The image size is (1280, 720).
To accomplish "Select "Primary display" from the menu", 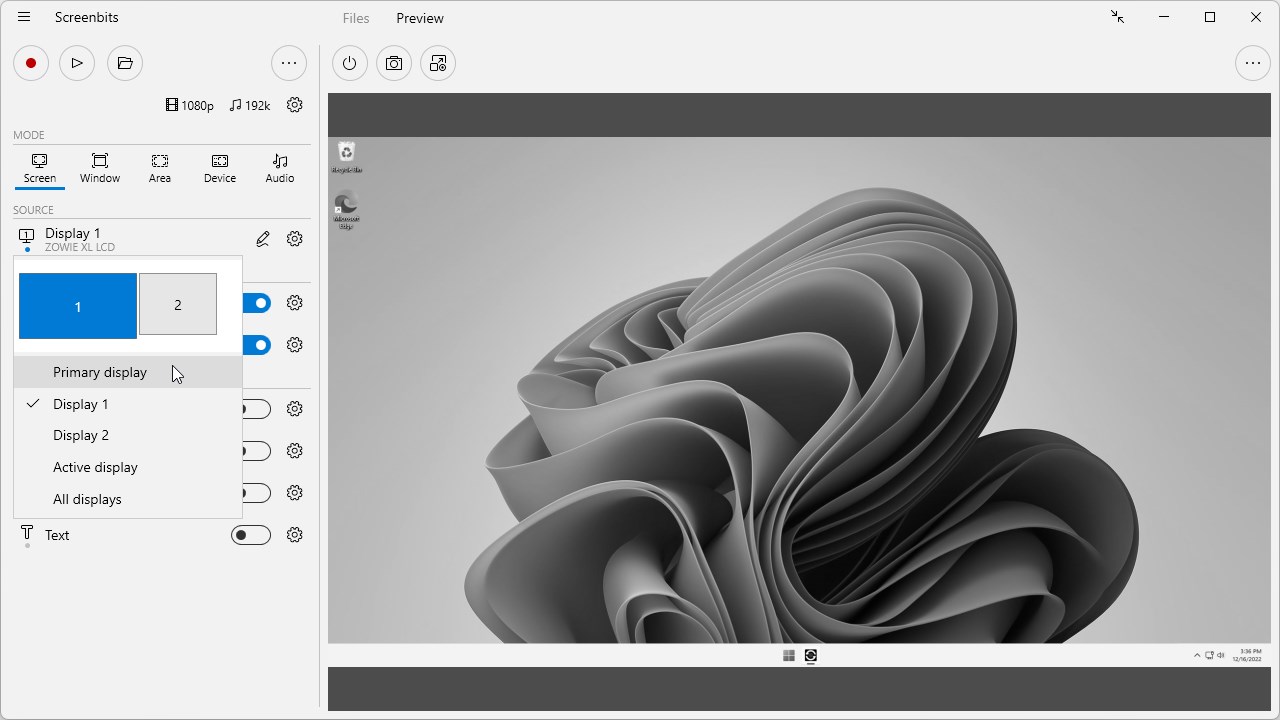I will tap(100, 371).
